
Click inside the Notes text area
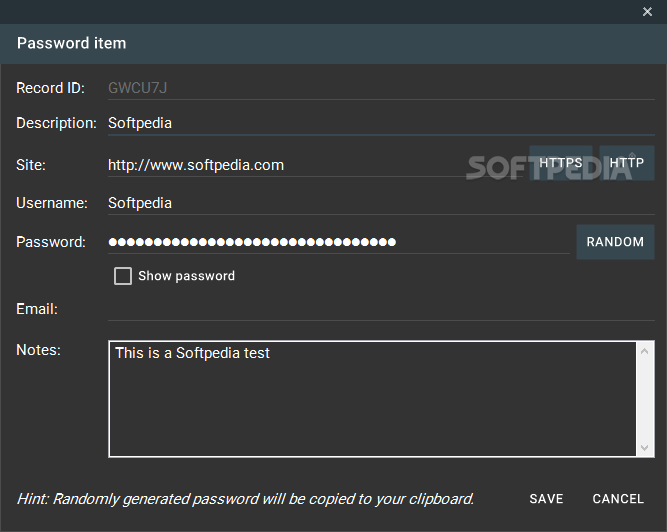click(x=372, y=399)
